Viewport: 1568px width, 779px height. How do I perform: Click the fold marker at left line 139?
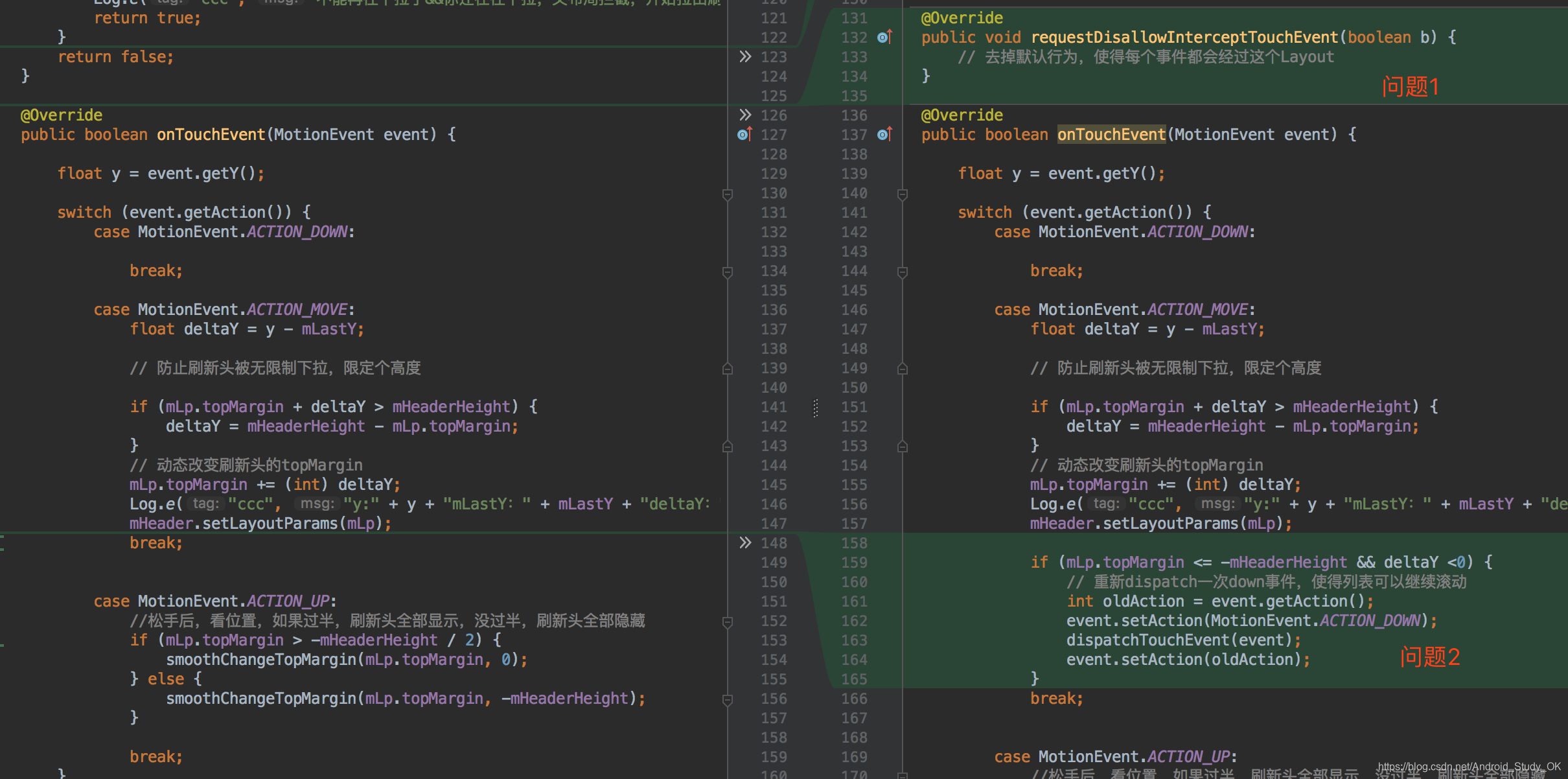pos(728,368)
